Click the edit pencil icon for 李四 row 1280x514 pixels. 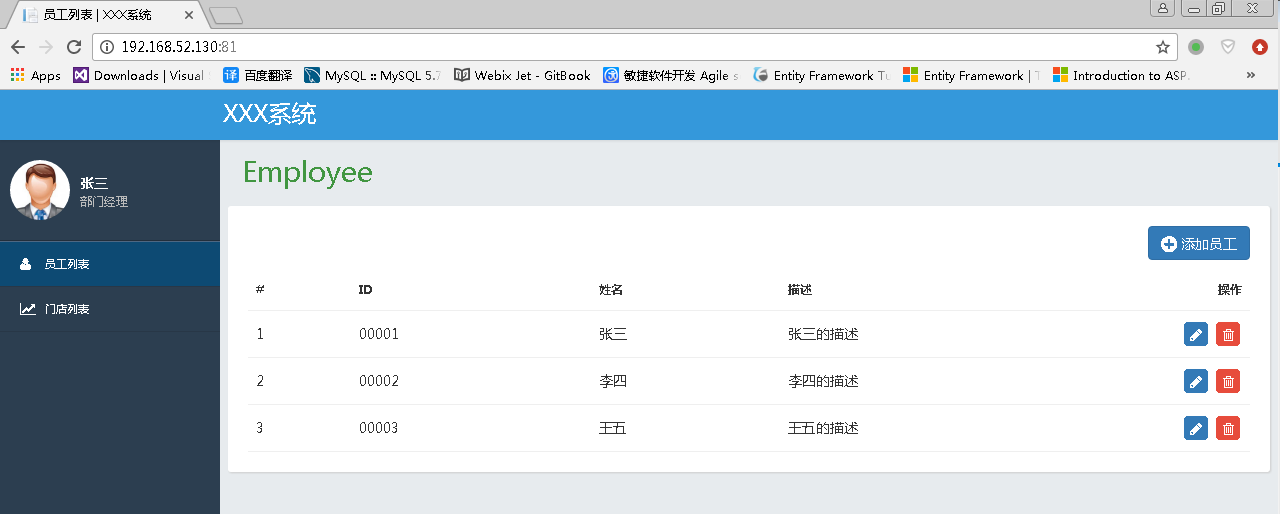[1195, 381]
